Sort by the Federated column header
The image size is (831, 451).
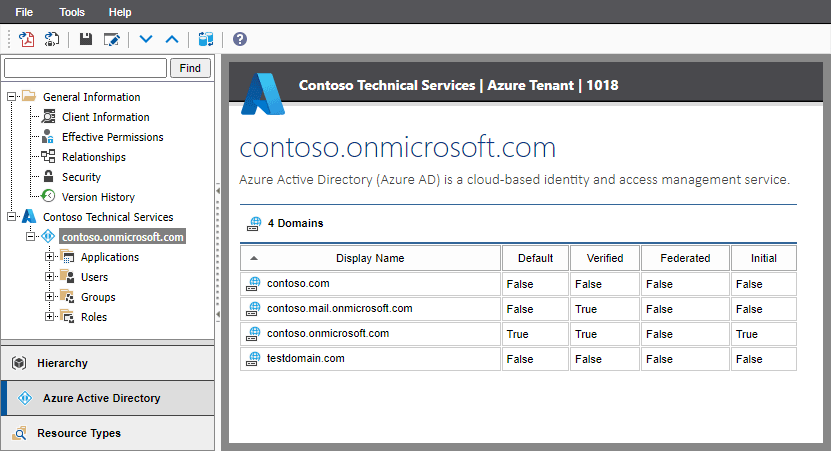(x=685, y=258)
